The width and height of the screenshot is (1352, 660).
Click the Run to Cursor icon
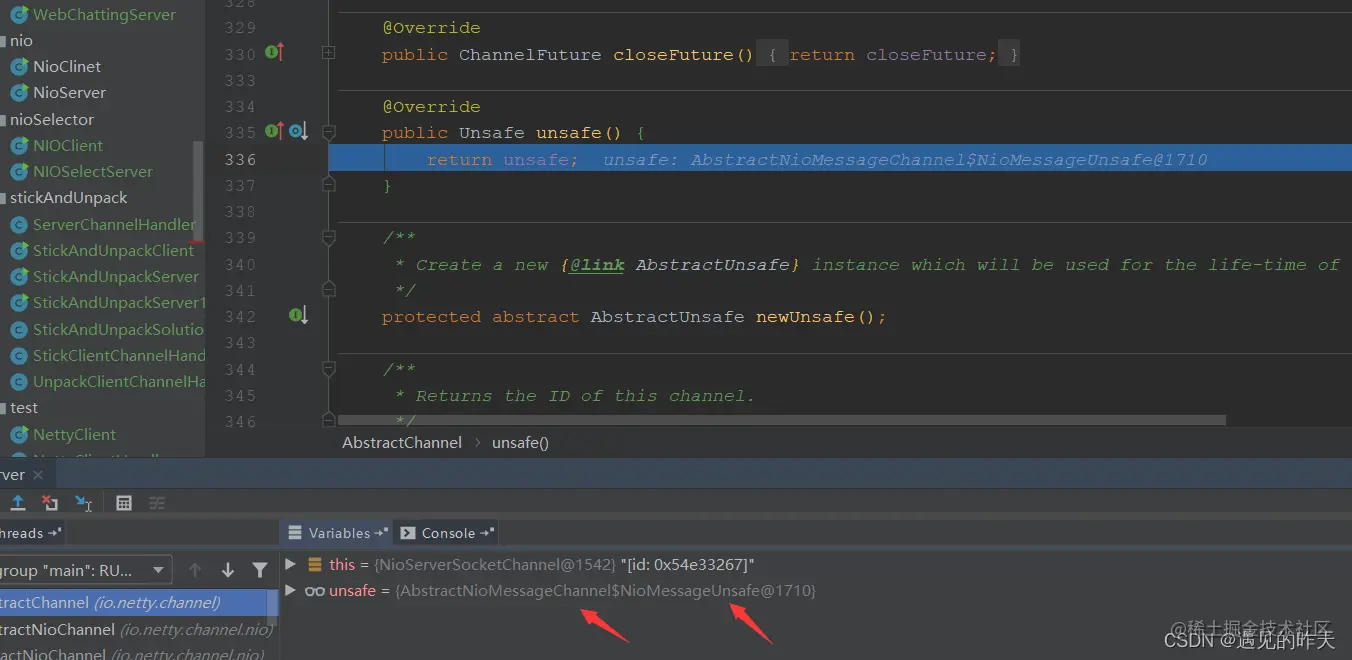pos(84,503)
